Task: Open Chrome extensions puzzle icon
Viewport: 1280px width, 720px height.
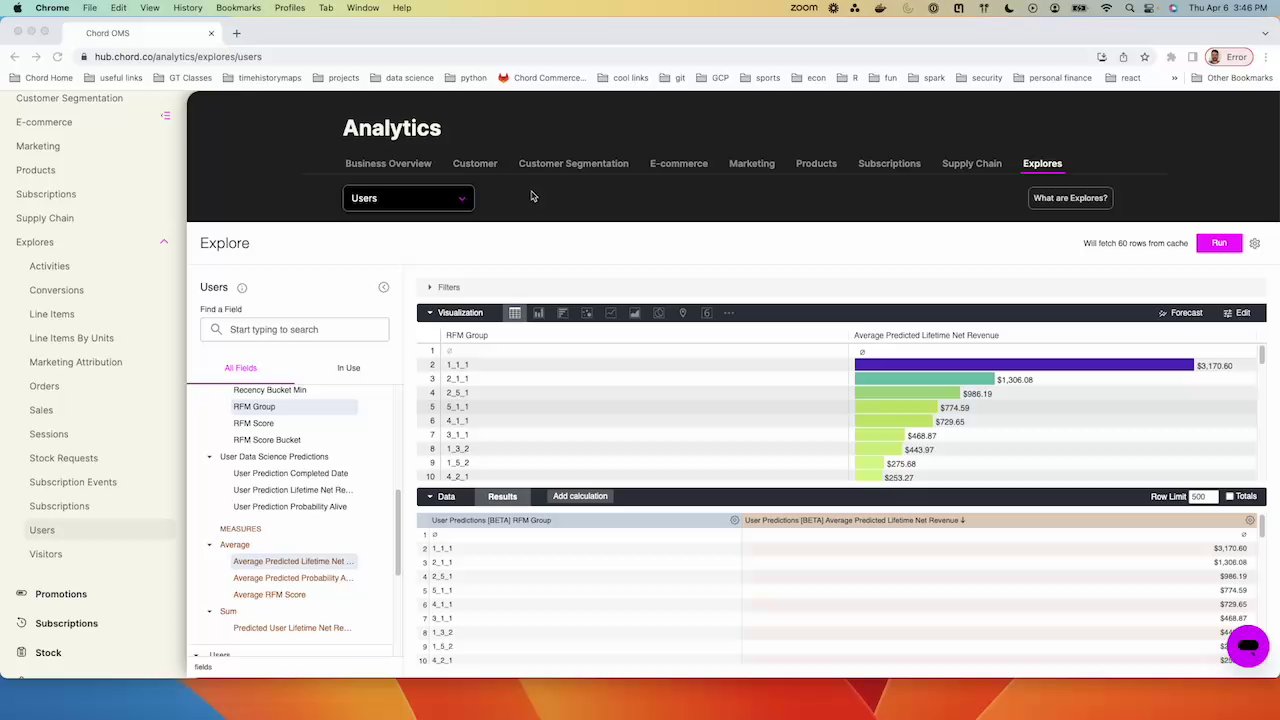Action: pyautogui.click(x=1171, y=57)
